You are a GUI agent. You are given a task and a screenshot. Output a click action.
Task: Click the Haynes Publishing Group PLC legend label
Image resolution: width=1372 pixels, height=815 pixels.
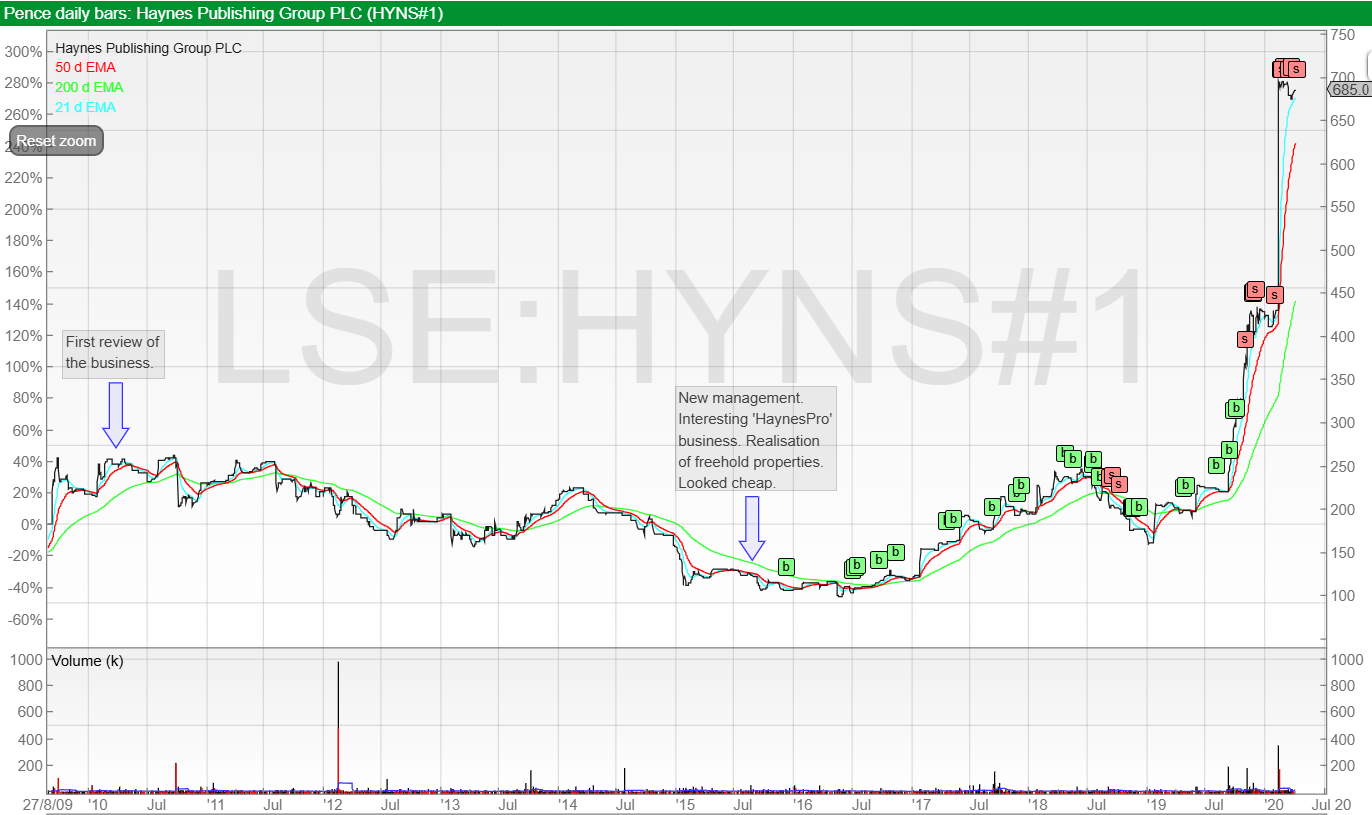148,48
